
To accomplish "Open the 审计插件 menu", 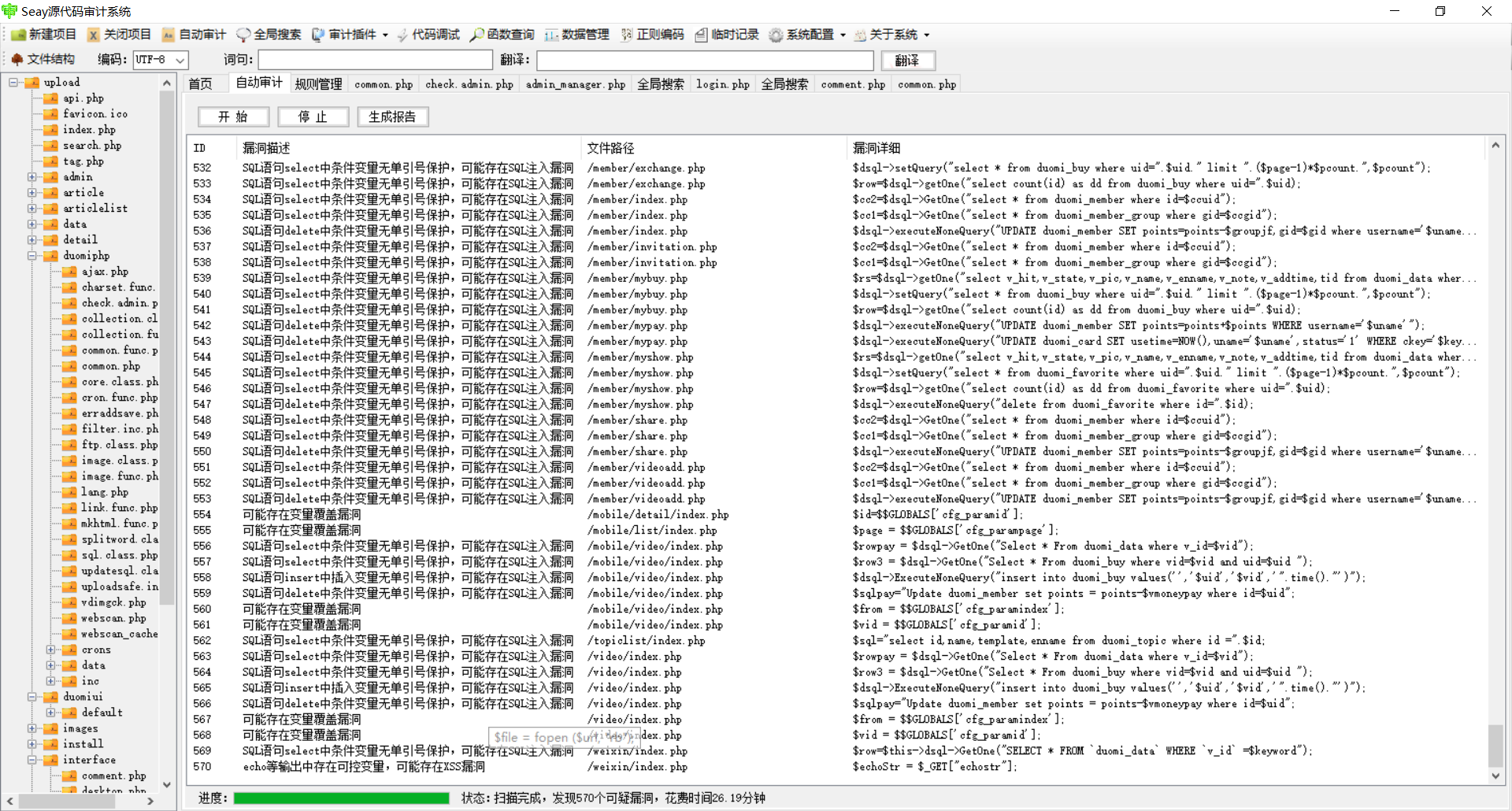I will click(x=350, y=35).
